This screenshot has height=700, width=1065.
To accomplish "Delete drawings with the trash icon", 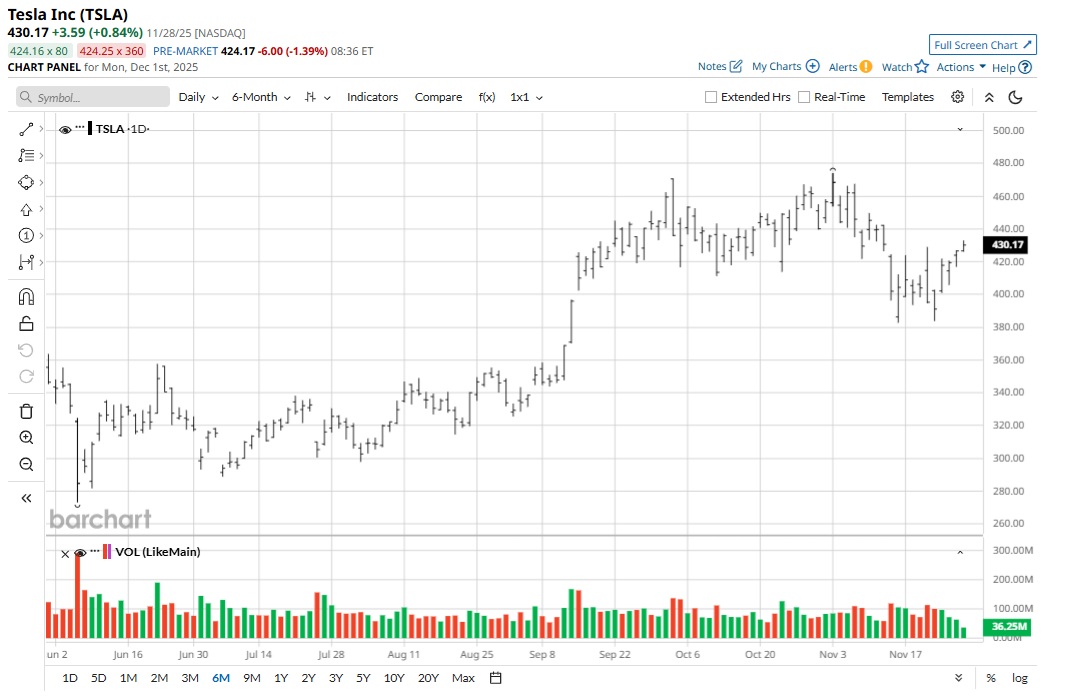I will 26,411.
